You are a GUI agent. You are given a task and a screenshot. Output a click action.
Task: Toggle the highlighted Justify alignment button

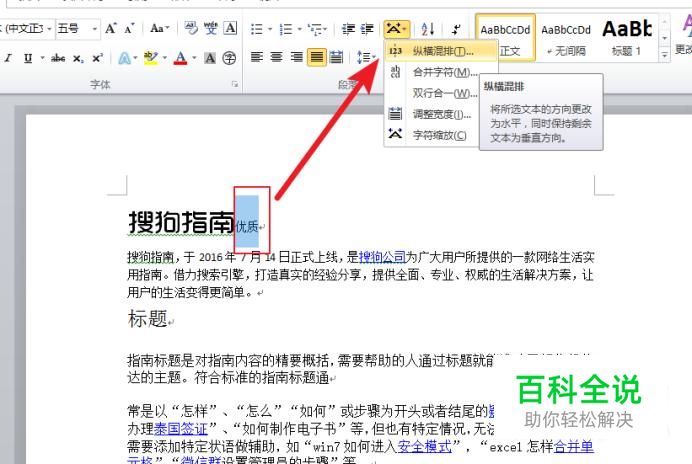316,57
